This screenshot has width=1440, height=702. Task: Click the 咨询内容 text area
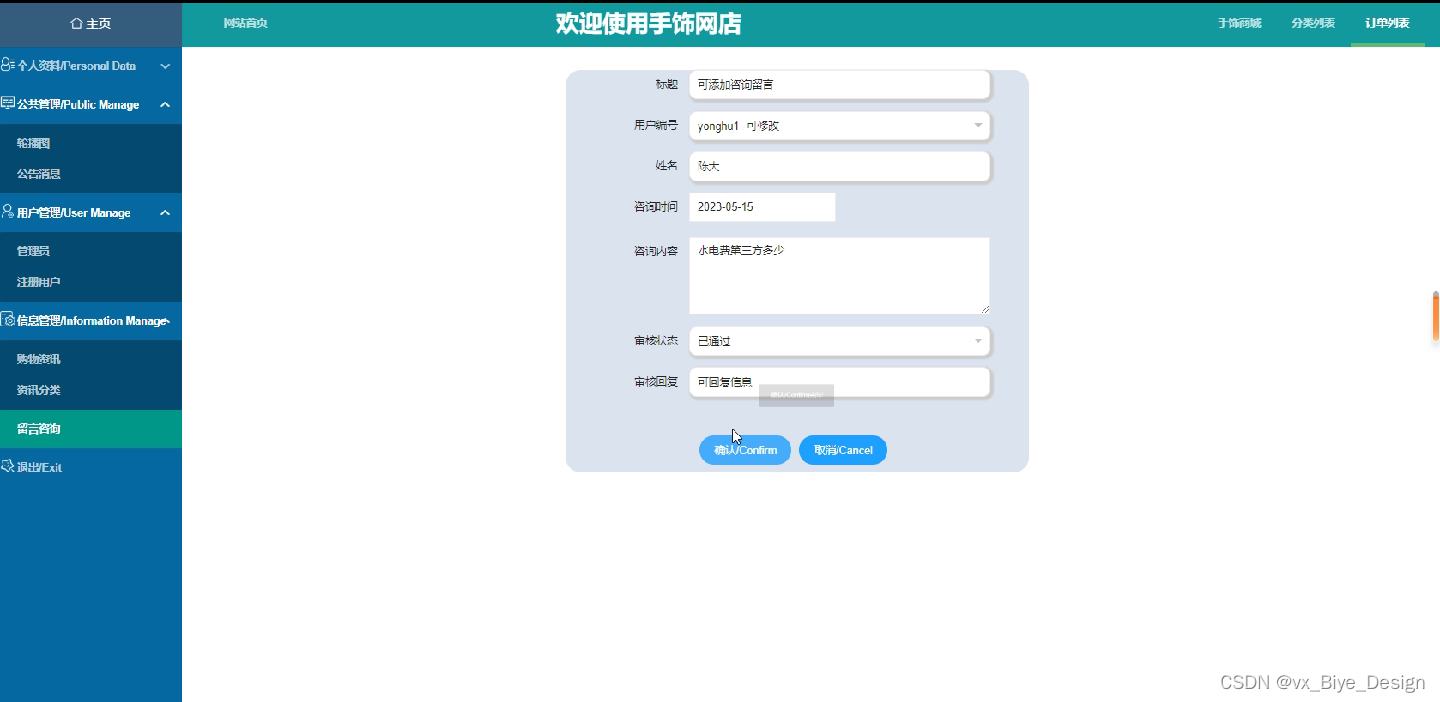(839, 276)
